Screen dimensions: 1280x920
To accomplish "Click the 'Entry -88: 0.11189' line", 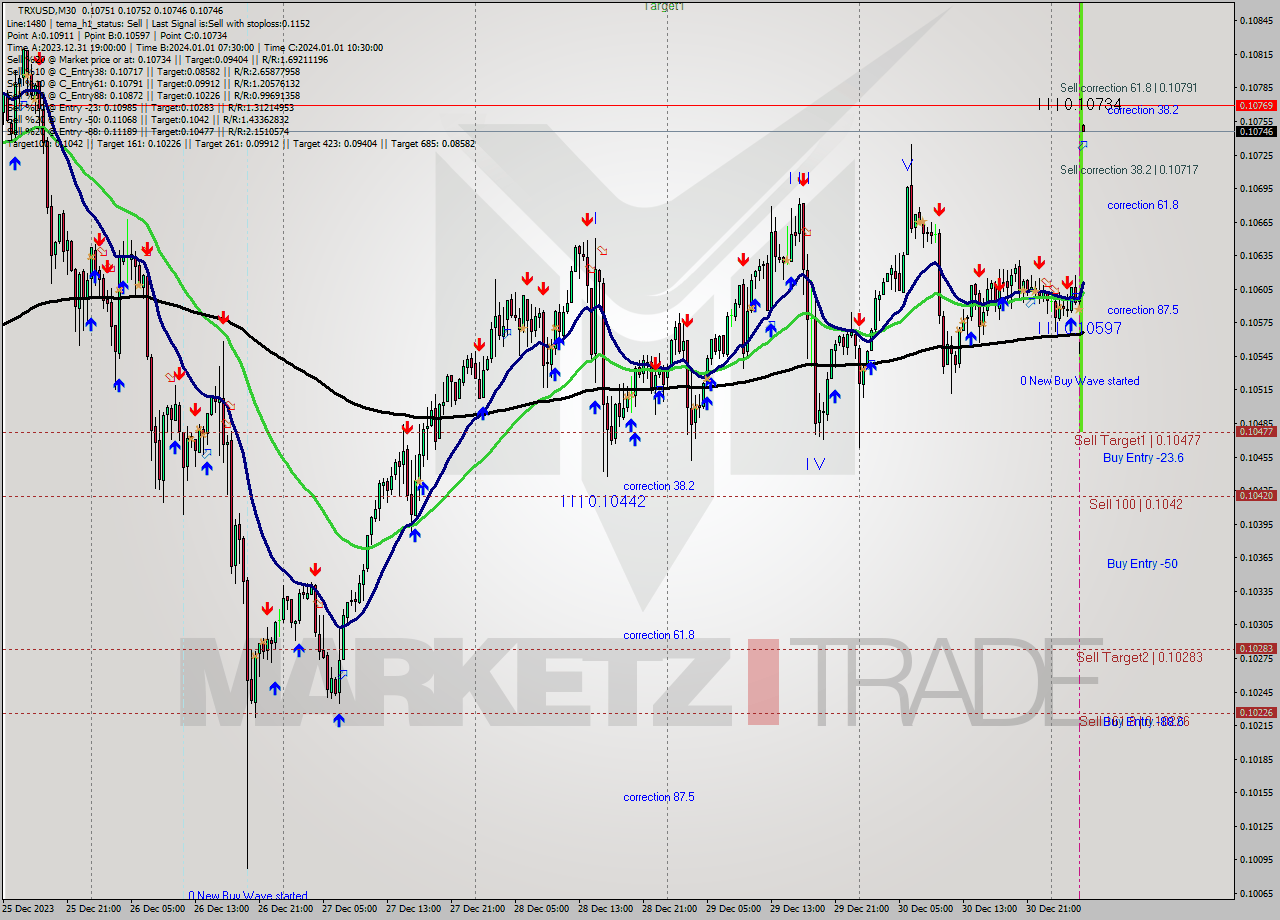I will click(x=148, y=131).
